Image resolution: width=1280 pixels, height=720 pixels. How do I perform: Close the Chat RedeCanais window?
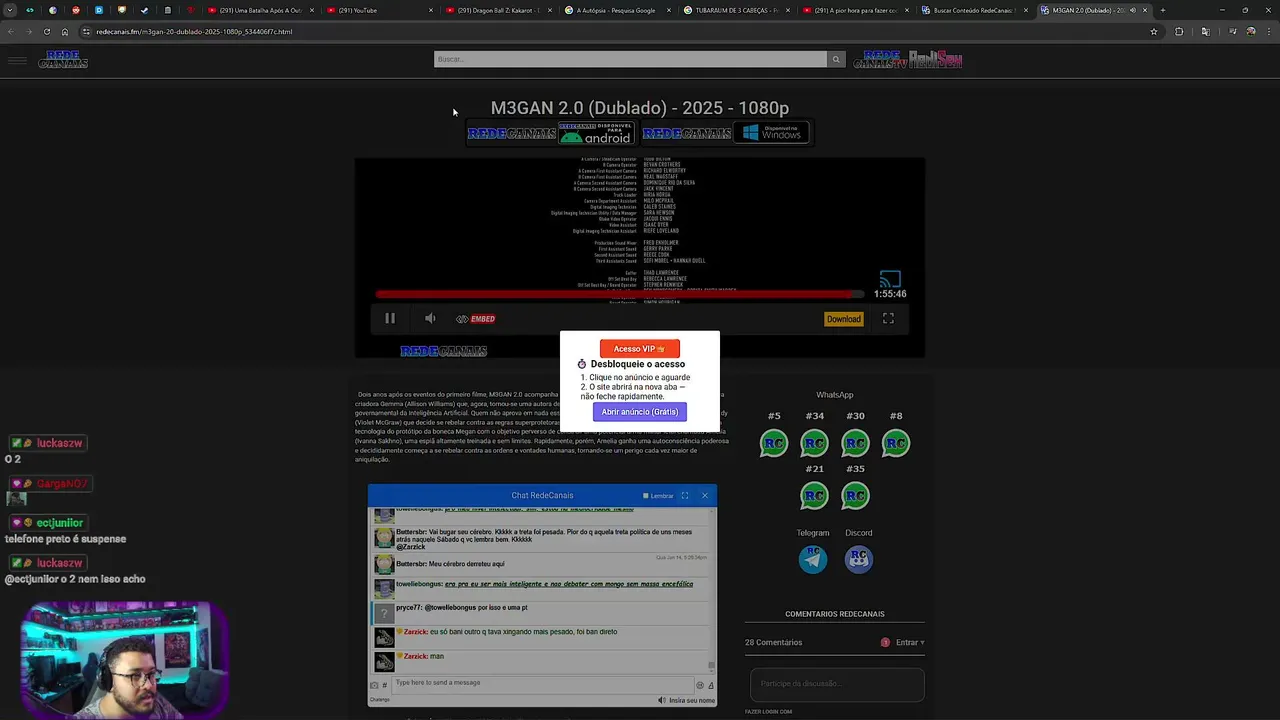(705, 496)
